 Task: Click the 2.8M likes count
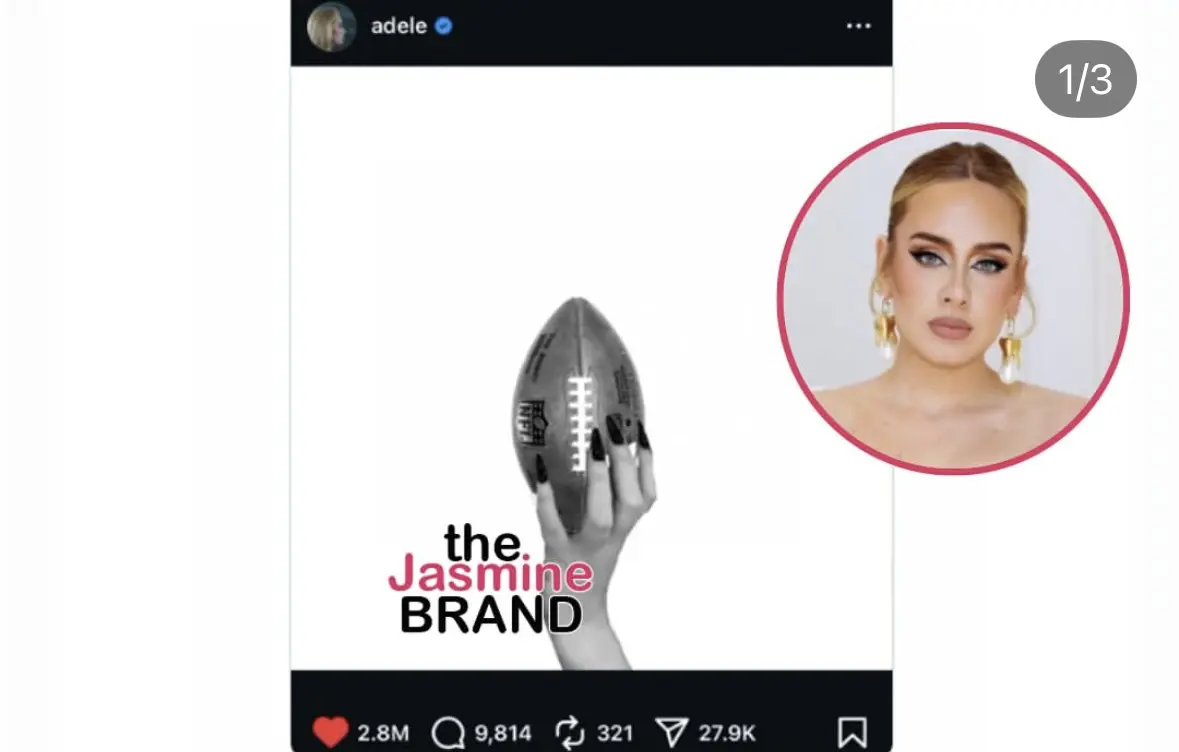click(x=383, y=733)
